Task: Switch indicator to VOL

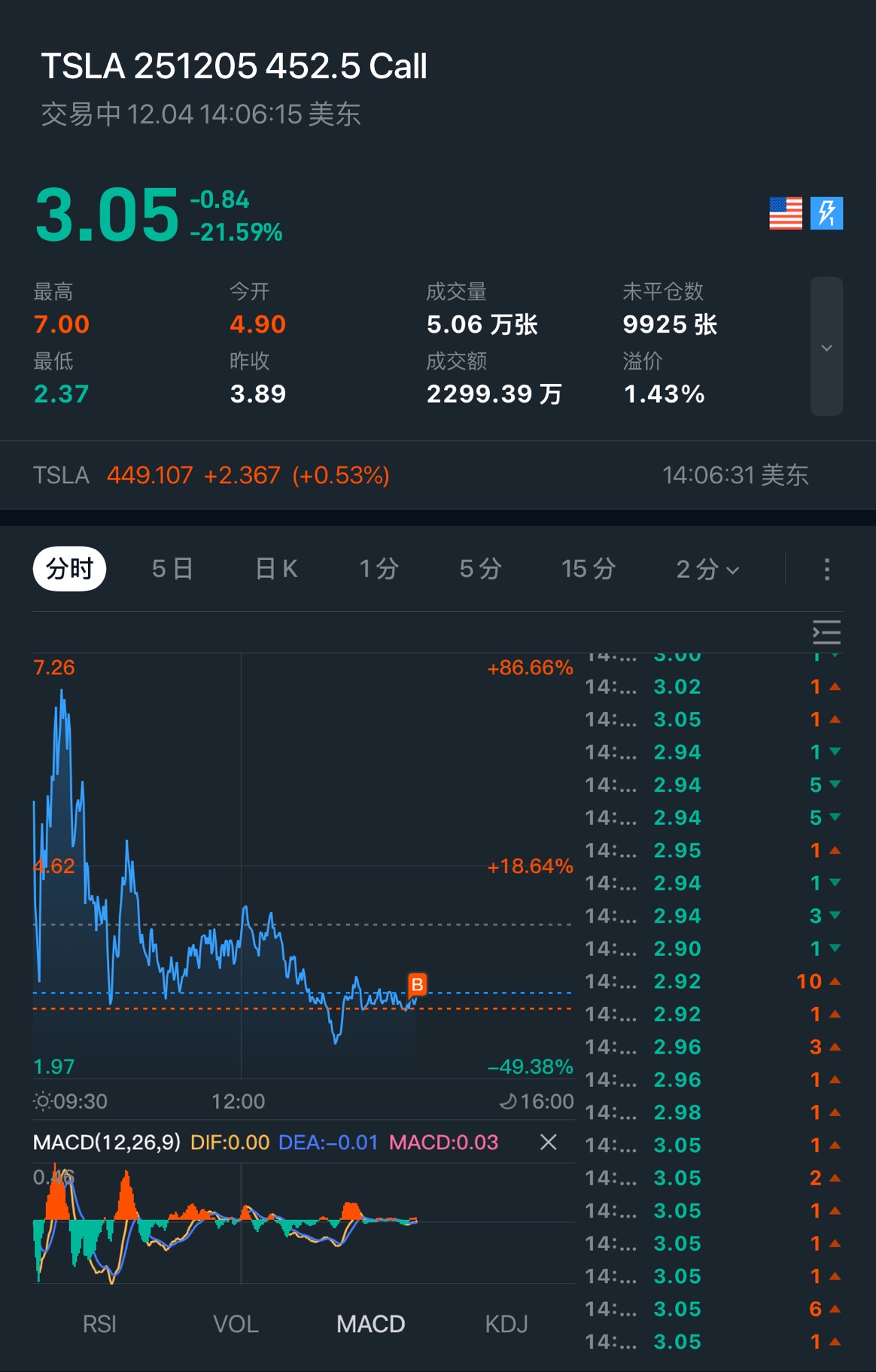Action: (x=236, y=1324)
